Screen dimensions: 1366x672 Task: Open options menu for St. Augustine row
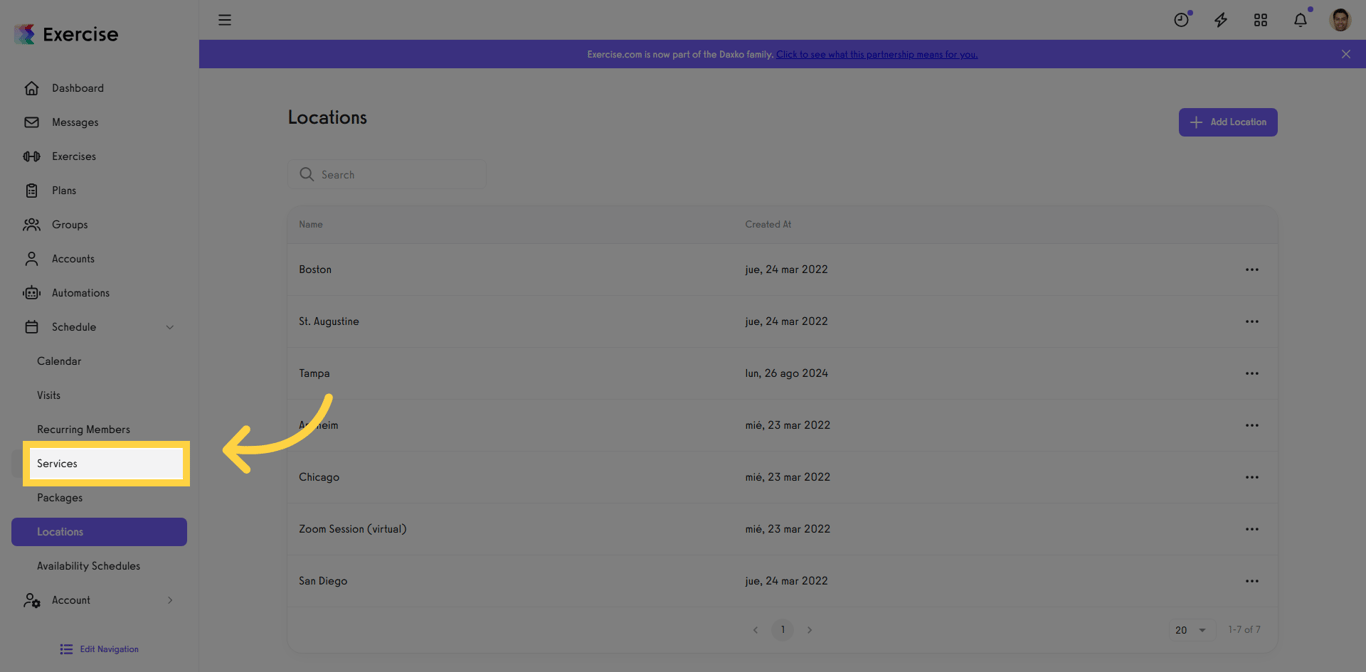[1252, 322]
